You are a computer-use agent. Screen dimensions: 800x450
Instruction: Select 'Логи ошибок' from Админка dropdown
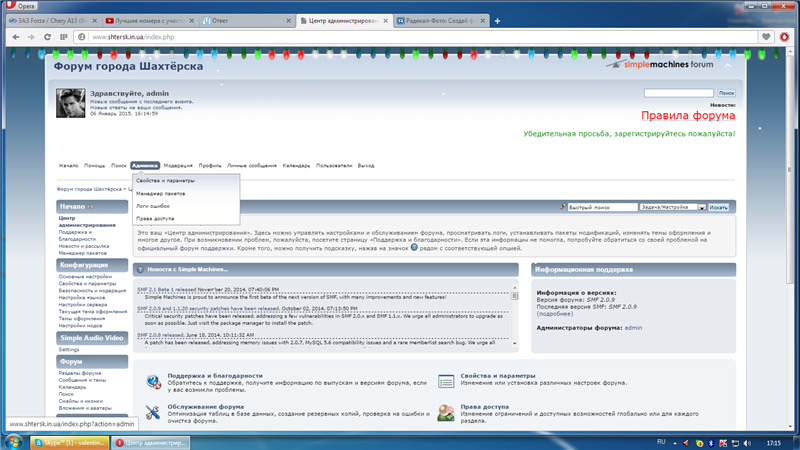(x=153, y=206)
